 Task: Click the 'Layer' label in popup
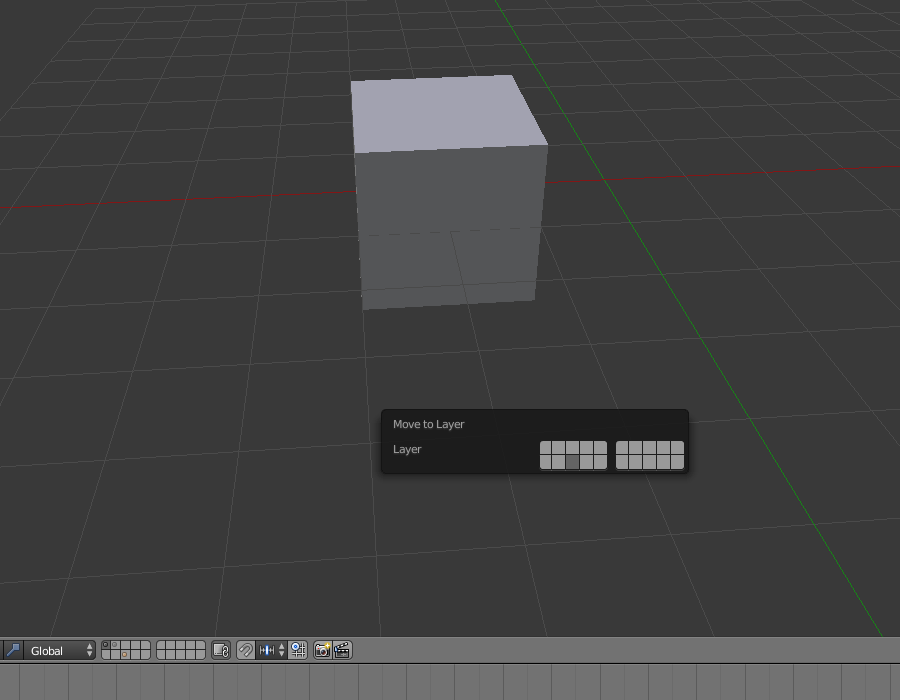(x=407, y=449)
